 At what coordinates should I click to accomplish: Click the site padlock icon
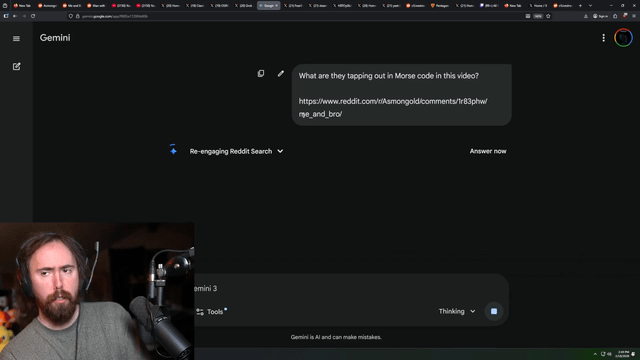pyautogui.click(x=78, y=16)
